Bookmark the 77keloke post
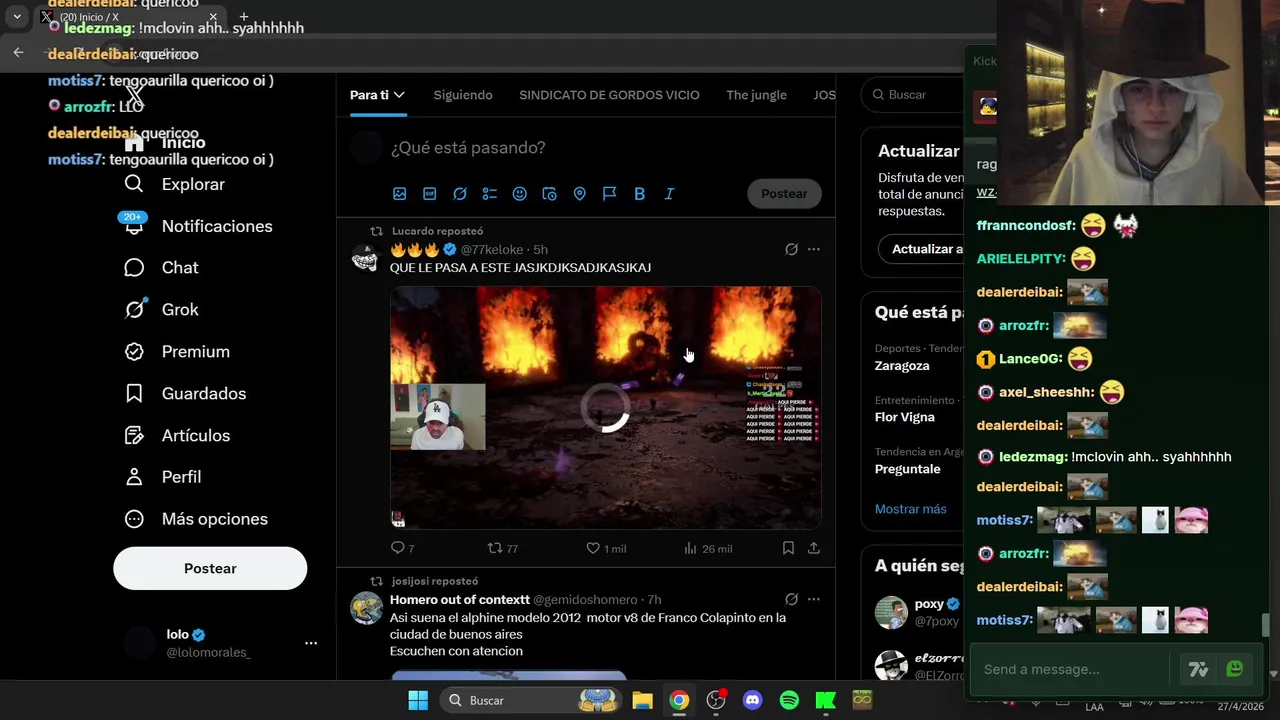The image size is (1280, 720). (788, 548)
